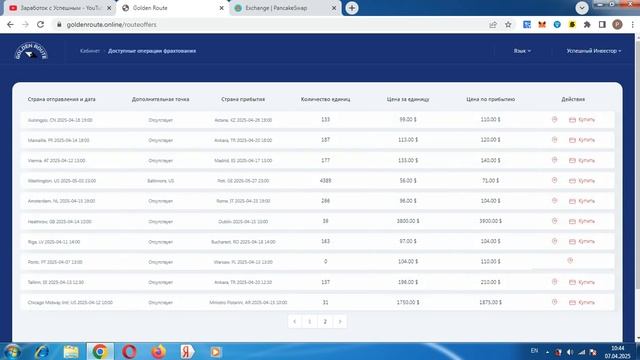Image resolution: width=640 pixels, height=360 pixels.
Task: Reload the current page
Action: coord(40,24)
